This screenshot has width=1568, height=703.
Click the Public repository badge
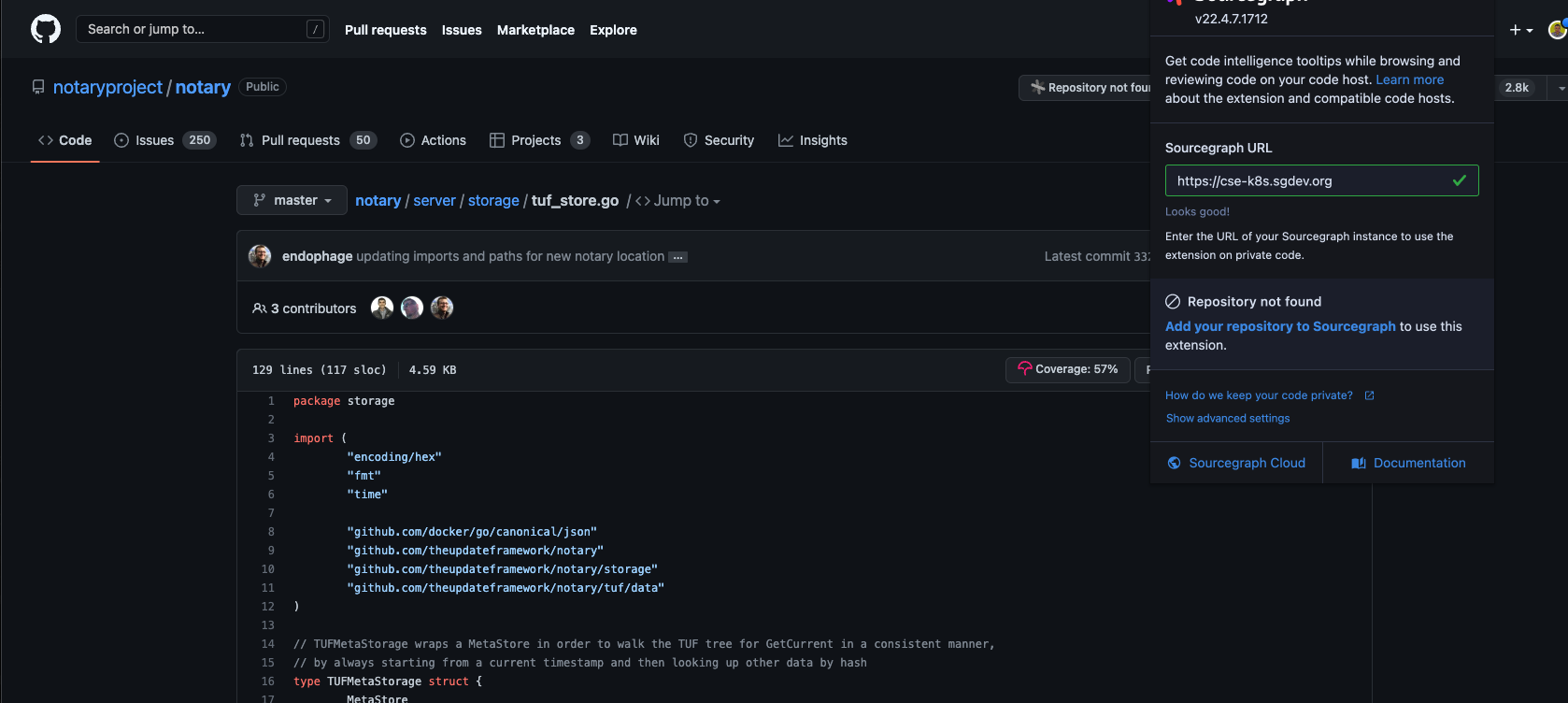263,87
